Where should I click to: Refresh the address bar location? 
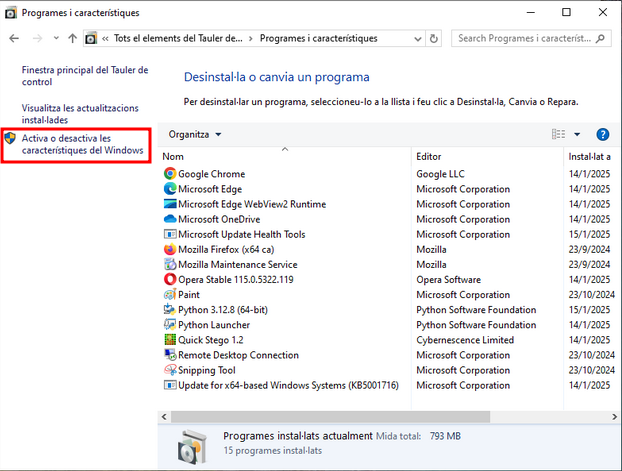[434, 39]
